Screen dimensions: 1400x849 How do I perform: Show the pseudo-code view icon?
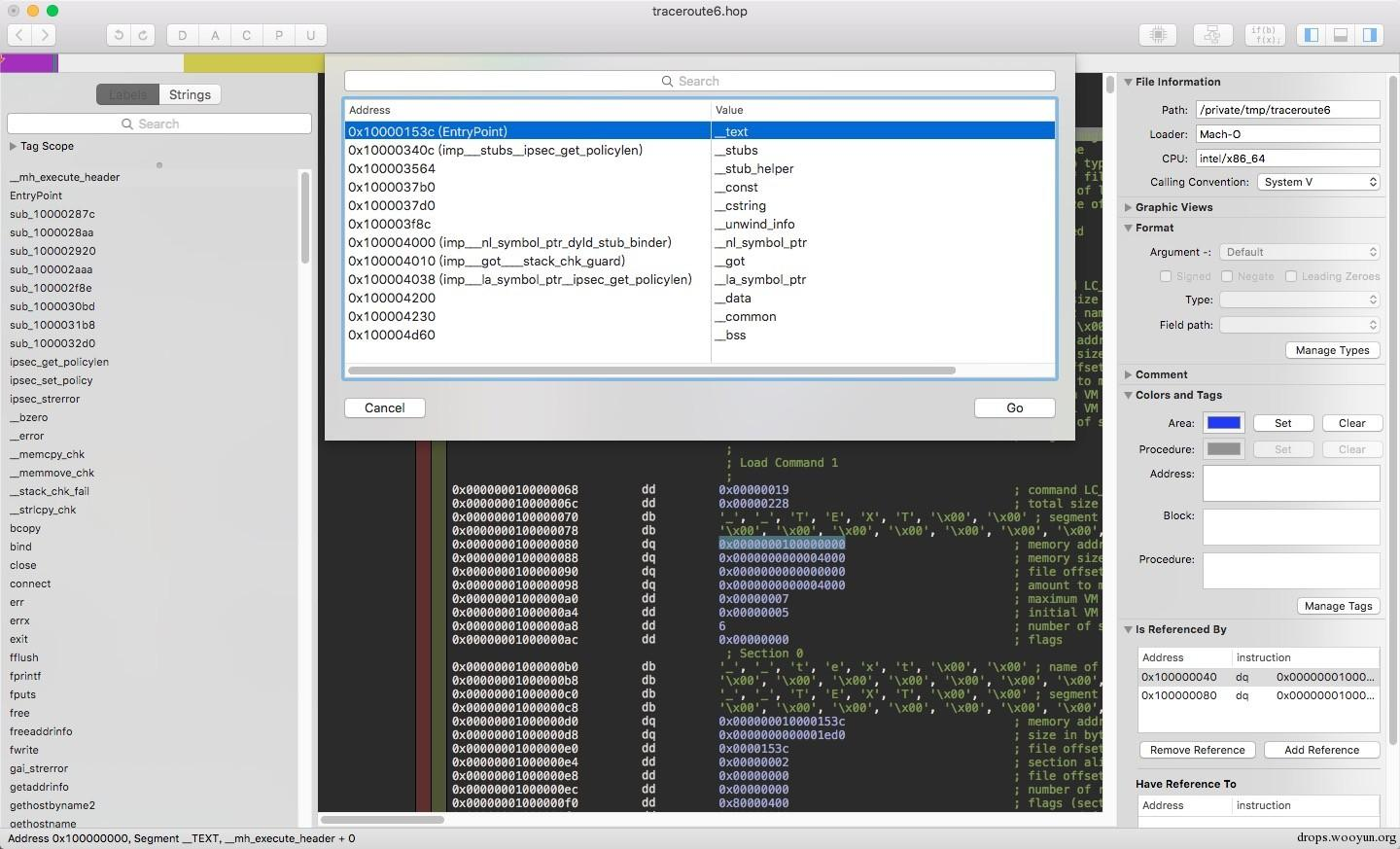[x=1265, y=35]
